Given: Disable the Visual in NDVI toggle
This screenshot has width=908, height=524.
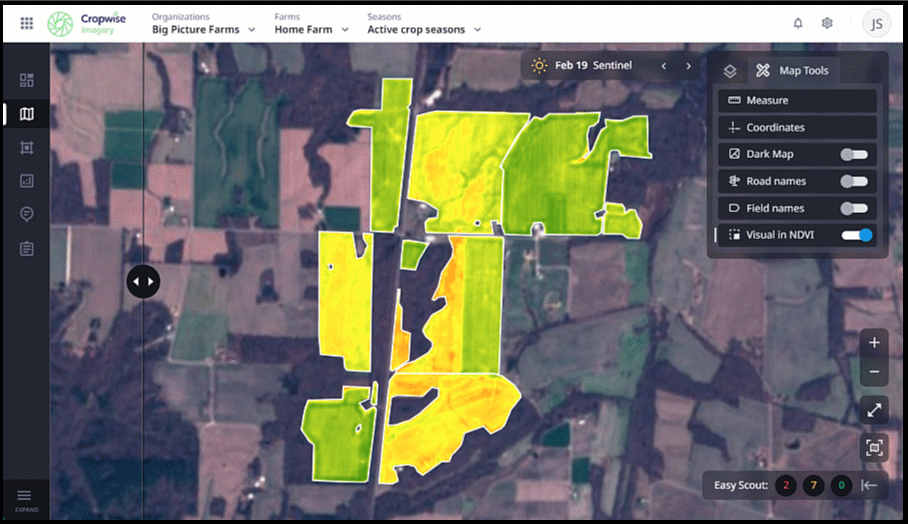Looking at the screenshot, I should (x=857, y=236).
